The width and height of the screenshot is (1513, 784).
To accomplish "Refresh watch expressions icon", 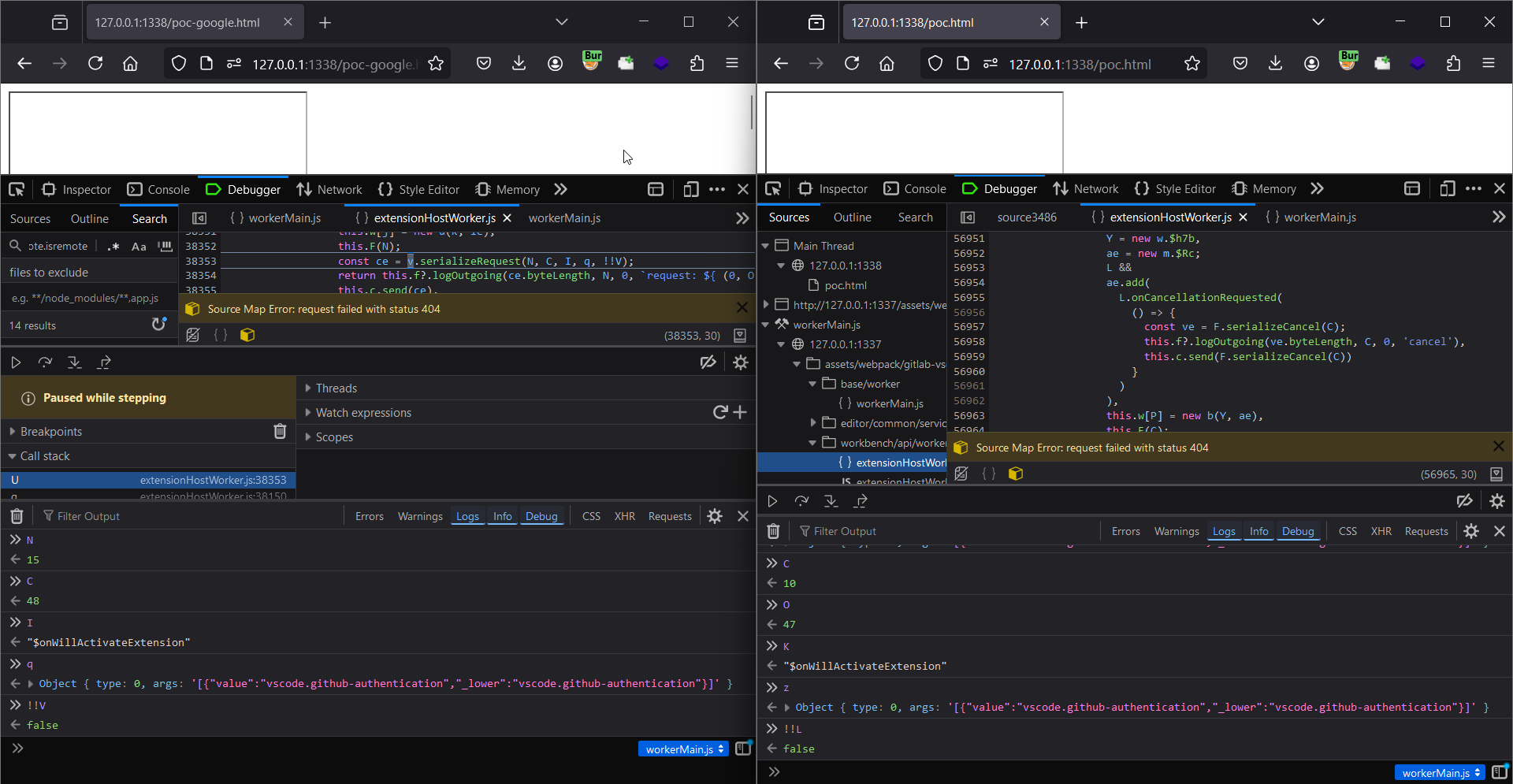I will pos(720,412).
